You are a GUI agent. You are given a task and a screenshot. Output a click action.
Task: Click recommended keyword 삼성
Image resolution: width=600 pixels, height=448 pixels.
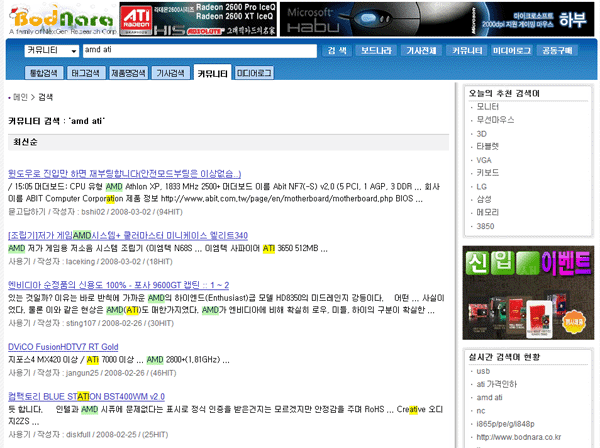484,199
